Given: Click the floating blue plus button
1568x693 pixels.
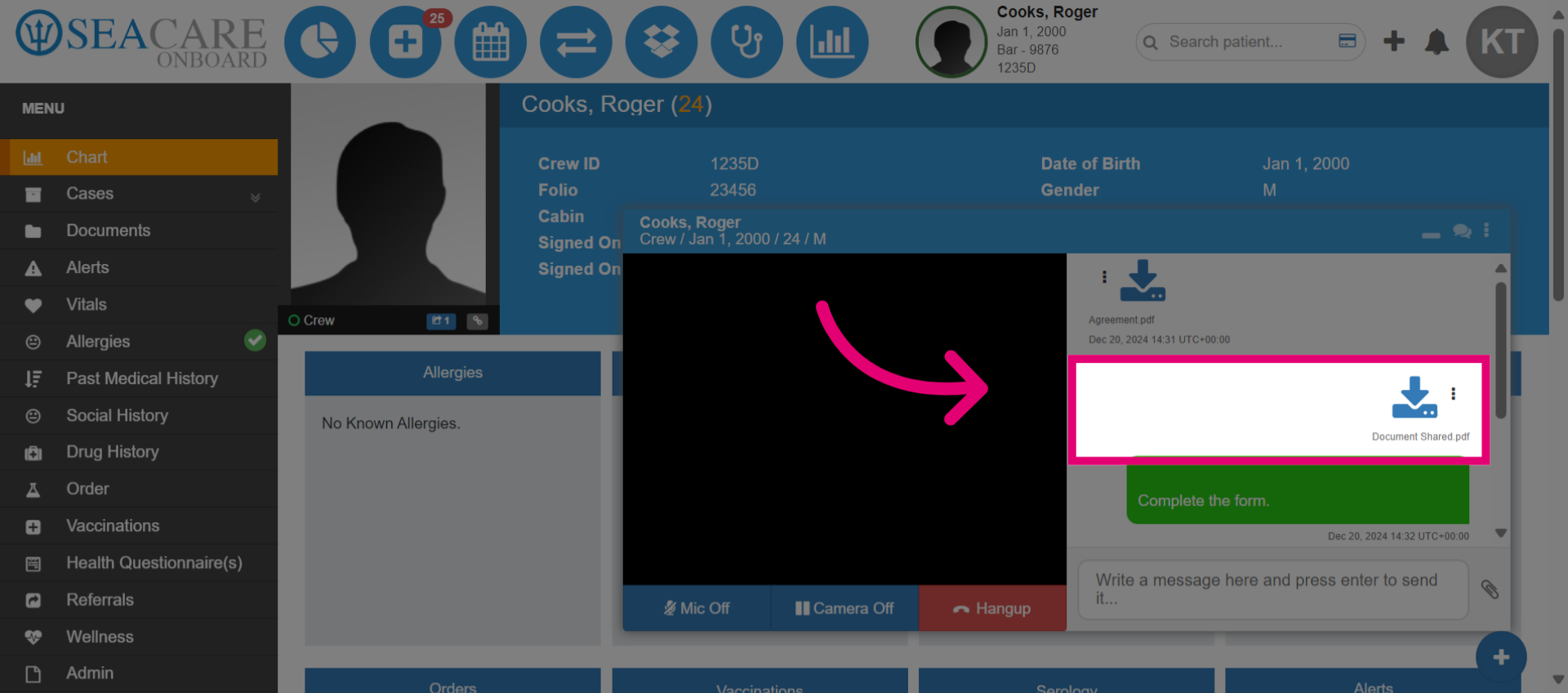Looking at the screenshot, I should pyautogui.click(x=1501, y=657).
